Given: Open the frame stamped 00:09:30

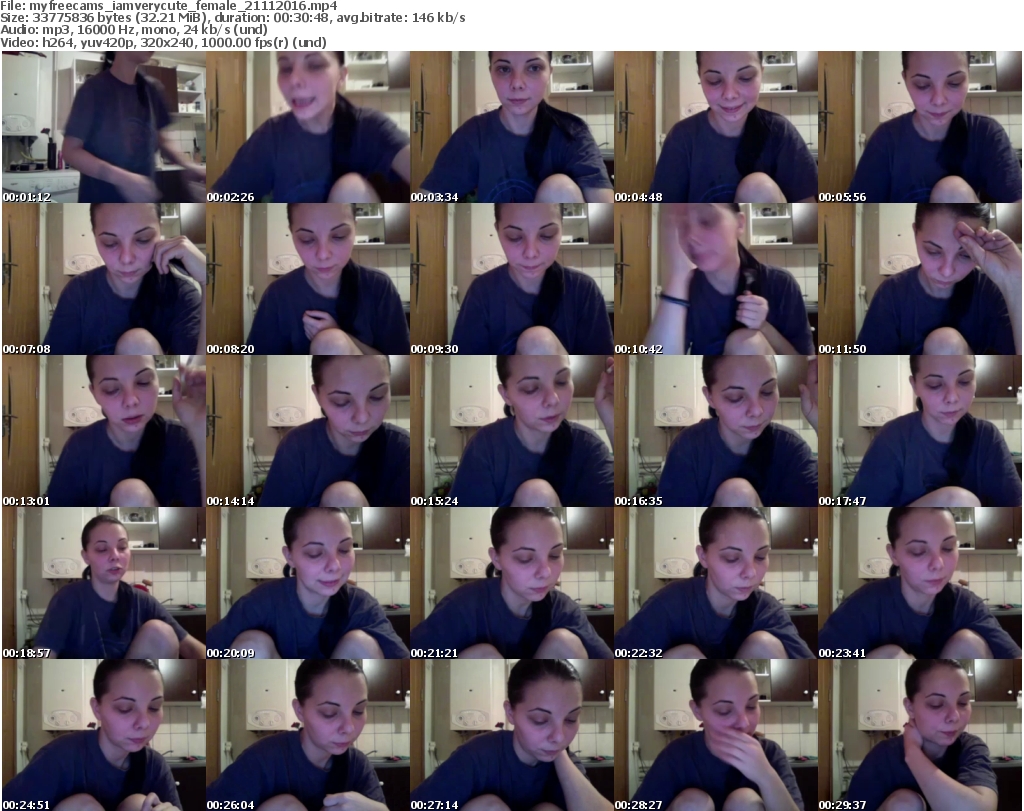Looking at the screenshot, I should (x=512, y=279).
